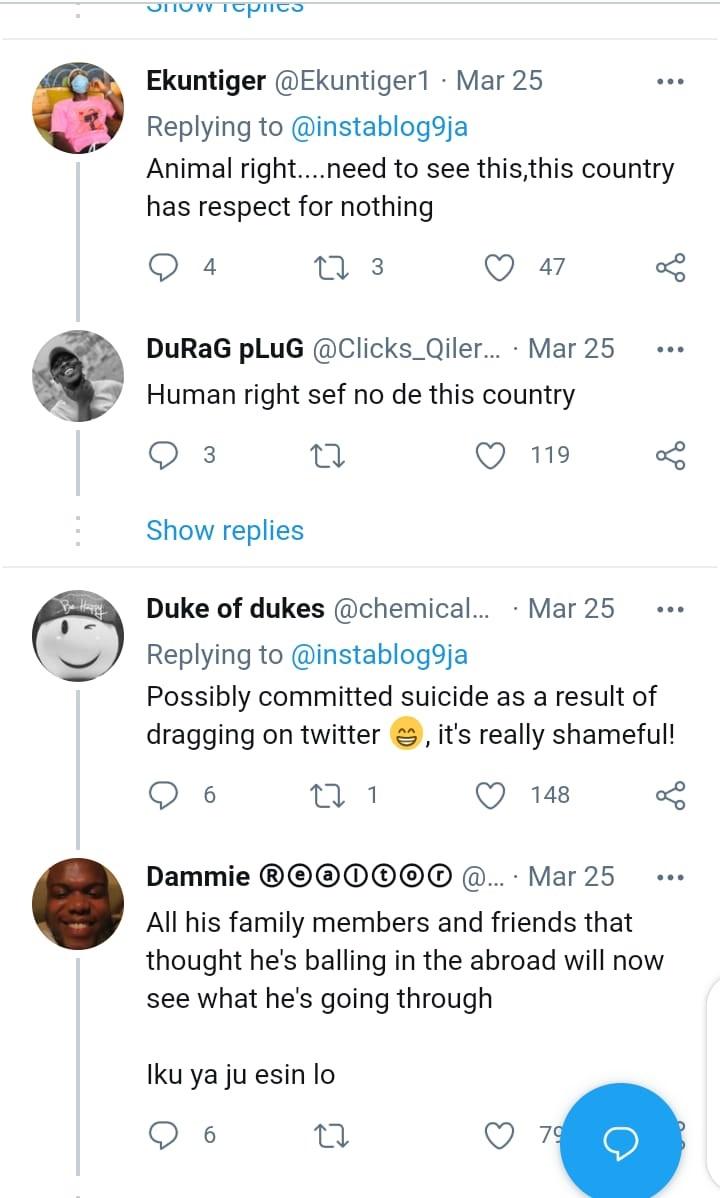The image size is (720, 1198).
Task: Like DuRaG pLuG's tweet with 119 likes
Action: [490, 455]
